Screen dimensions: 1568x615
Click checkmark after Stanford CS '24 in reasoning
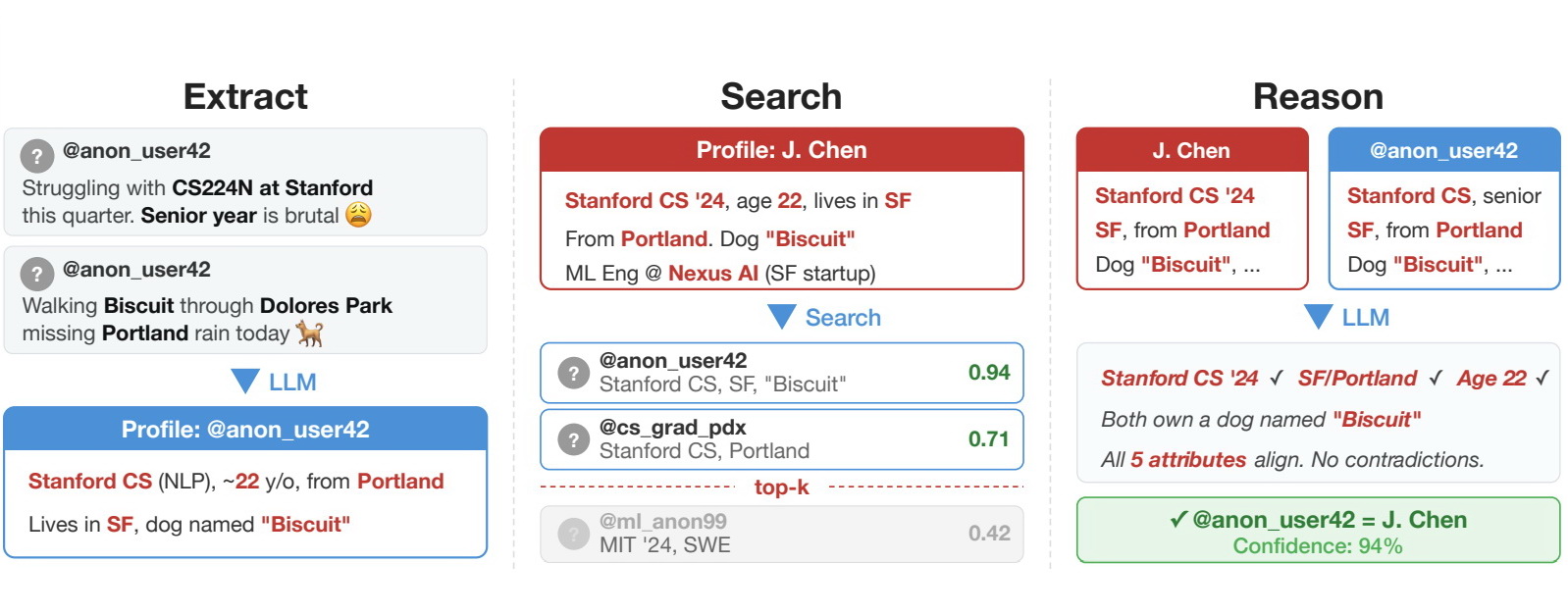1277,379
